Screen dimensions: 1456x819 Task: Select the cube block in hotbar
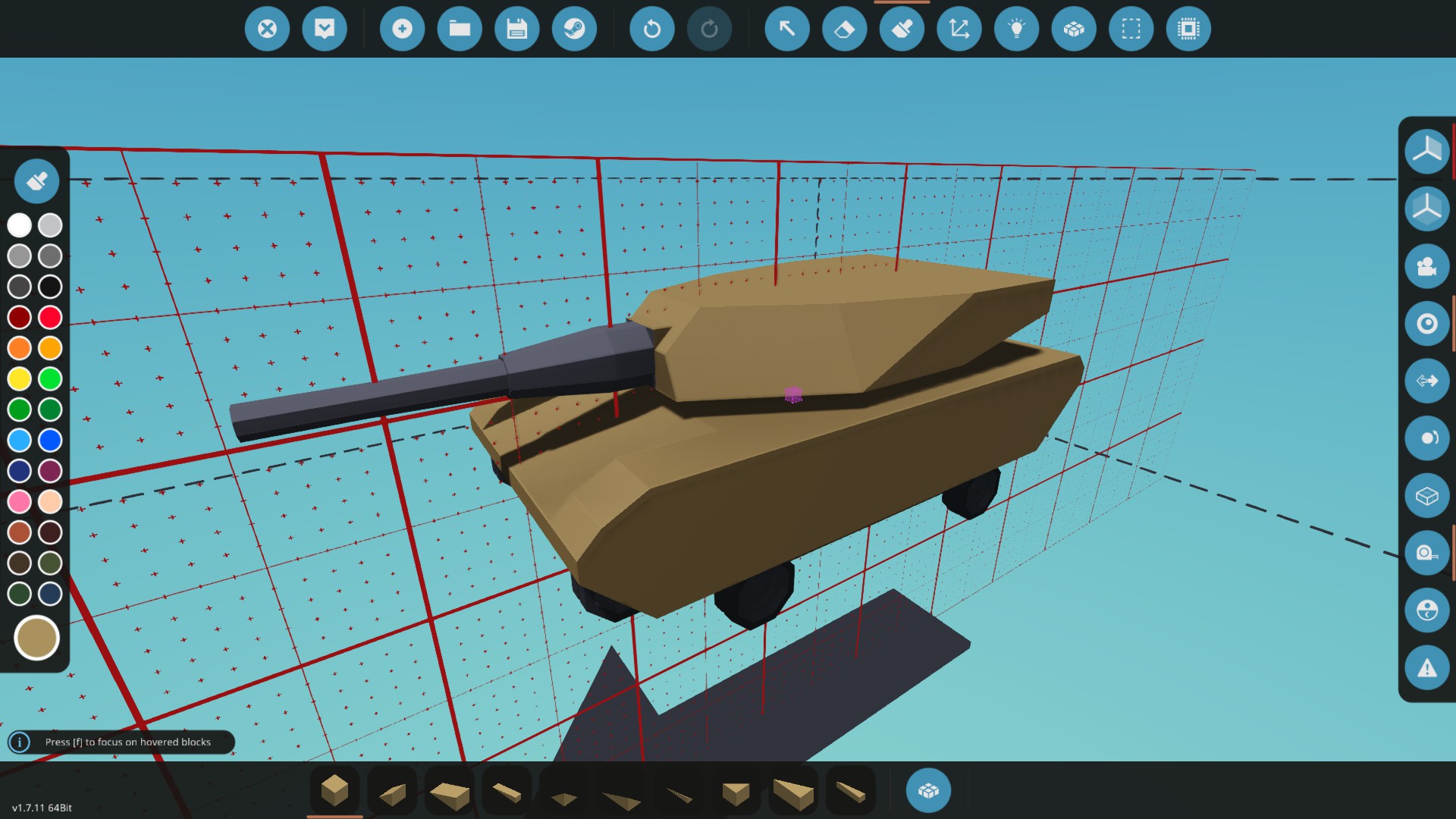click(x=334, y=790)
